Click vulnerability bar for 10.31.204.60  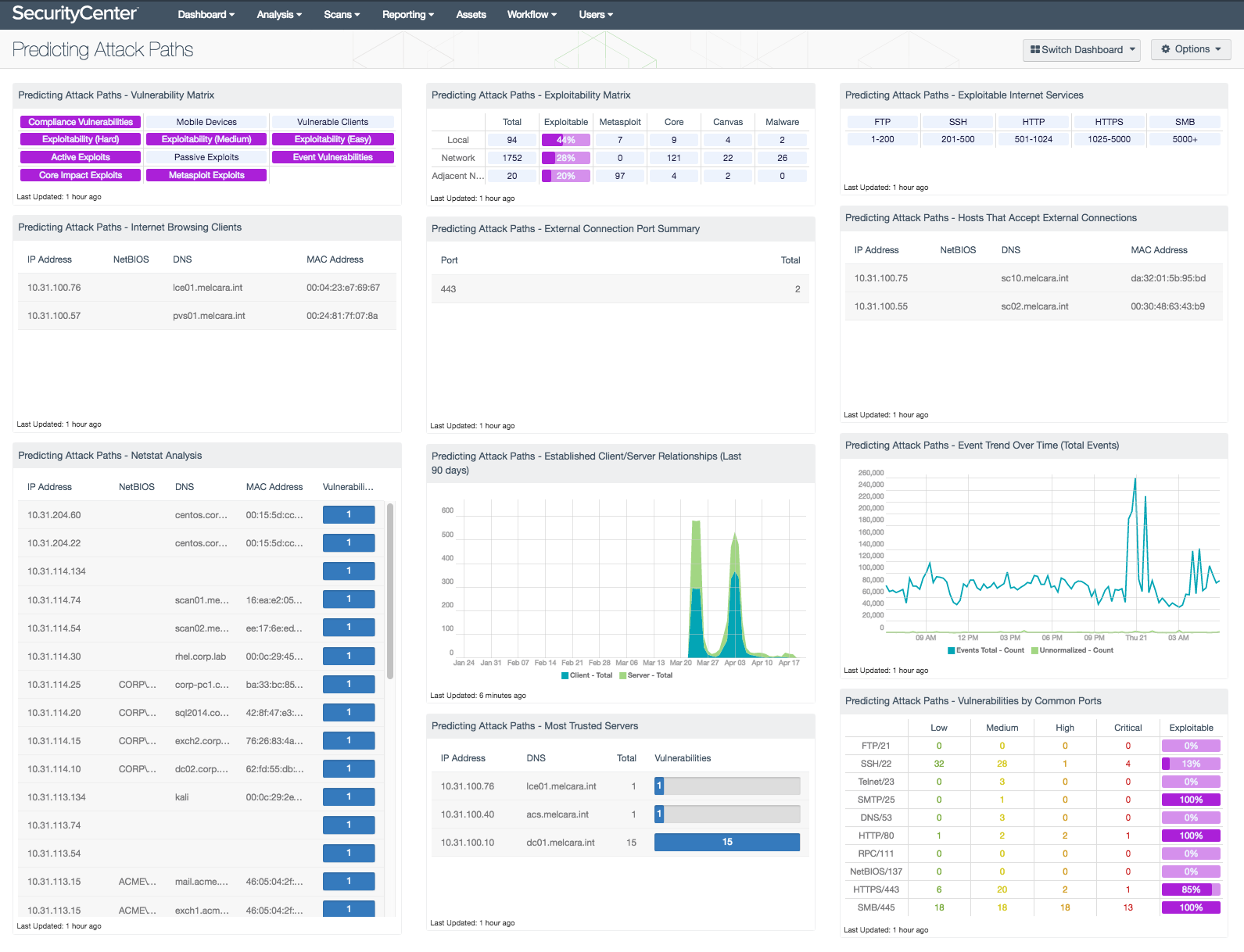coord(349,514)
